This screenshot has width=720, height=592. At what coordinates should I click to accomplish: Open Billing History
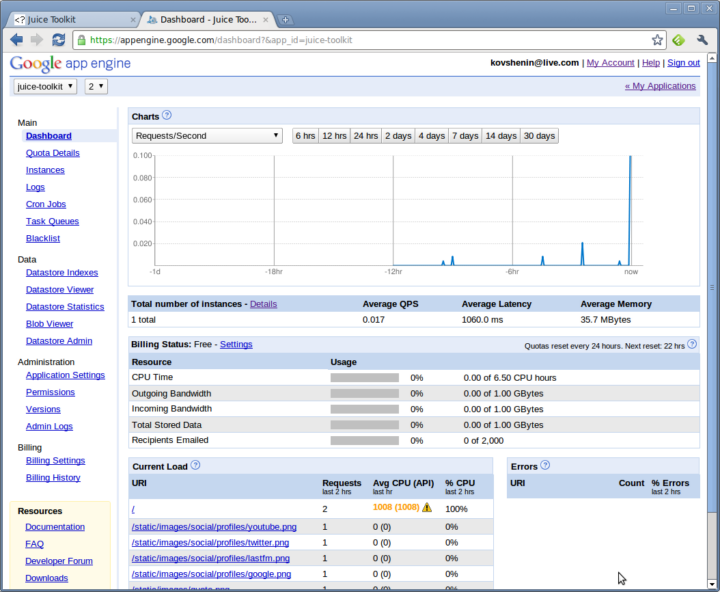[53, 478]
